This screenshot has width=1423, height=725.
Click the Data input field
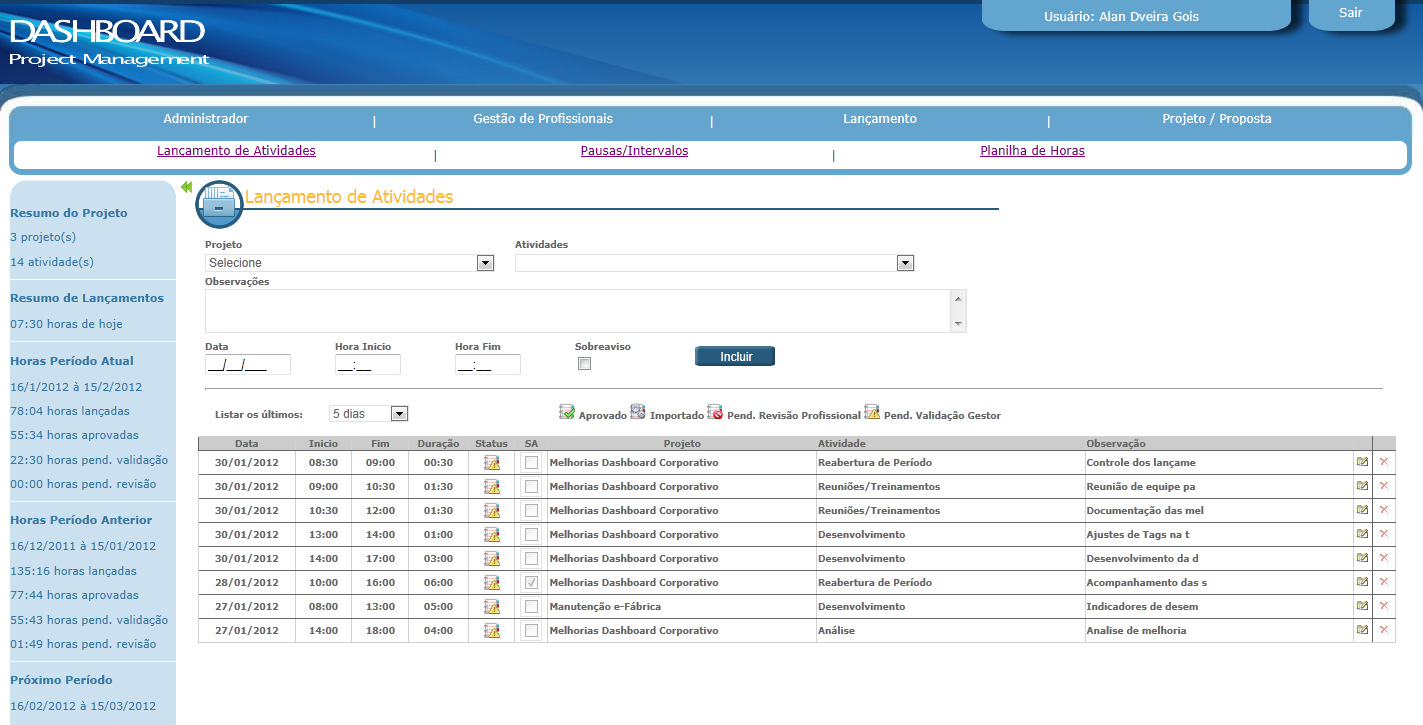(248, 365)
